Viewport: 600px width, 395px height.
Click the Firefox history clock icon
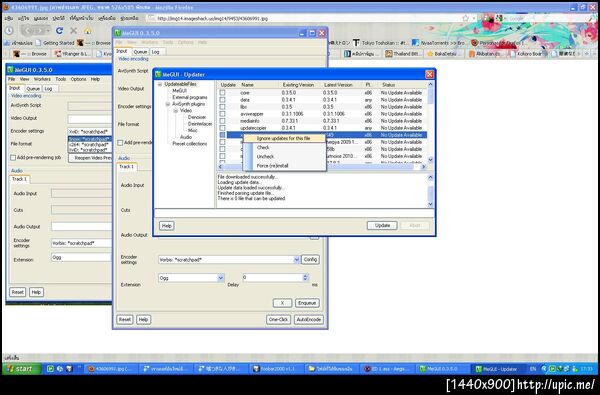9,31
